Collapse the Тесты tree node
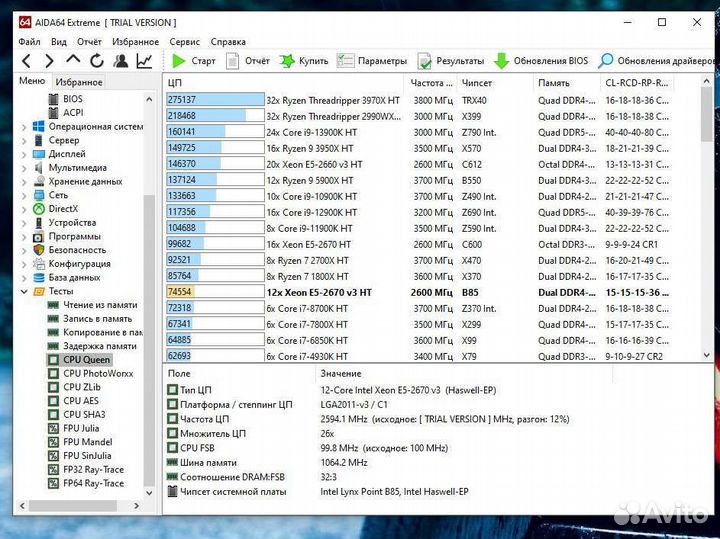 (x=24, y=291)
